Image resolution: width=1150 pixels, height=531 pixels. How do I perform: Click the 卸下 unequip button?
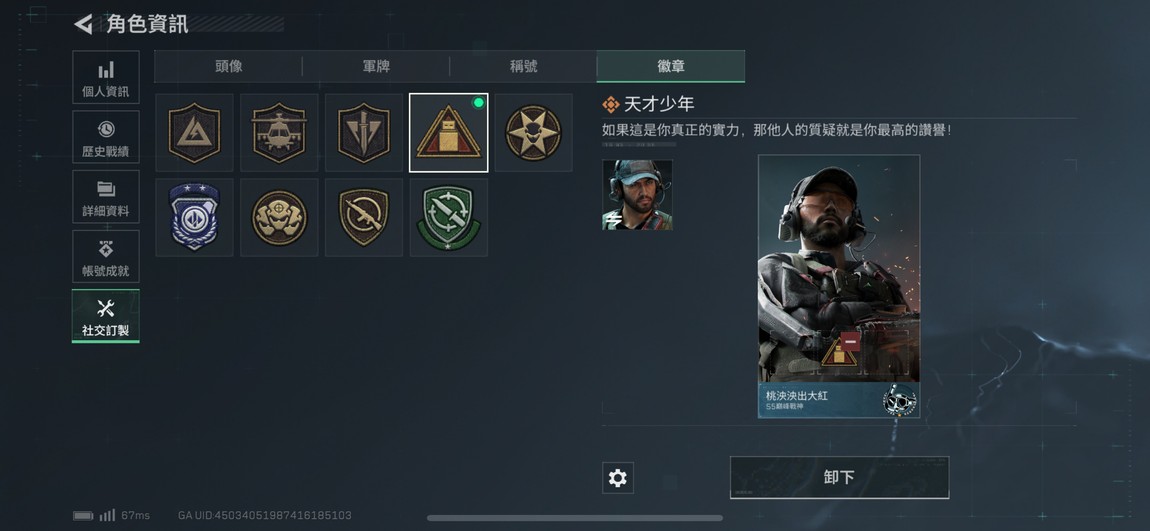tap(839, 477)
